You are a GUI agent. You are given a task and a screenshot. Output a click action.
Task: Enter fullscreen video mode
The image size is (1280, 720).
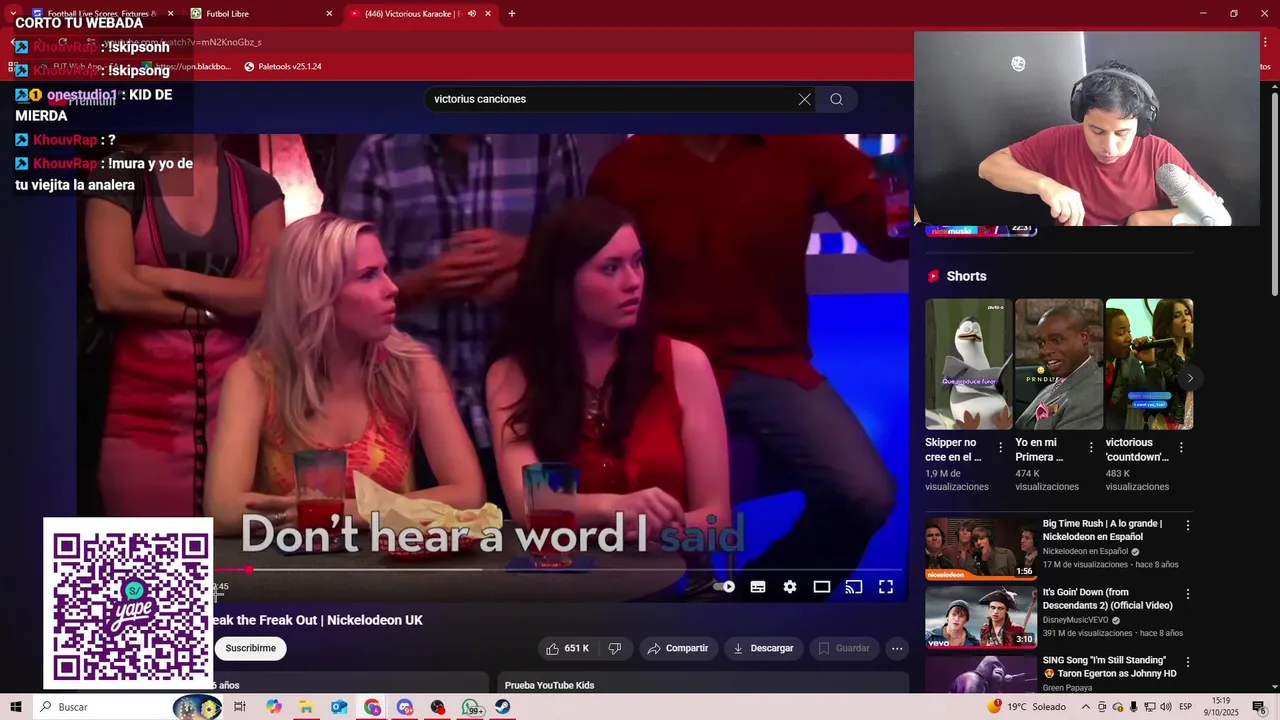[886, 587]
